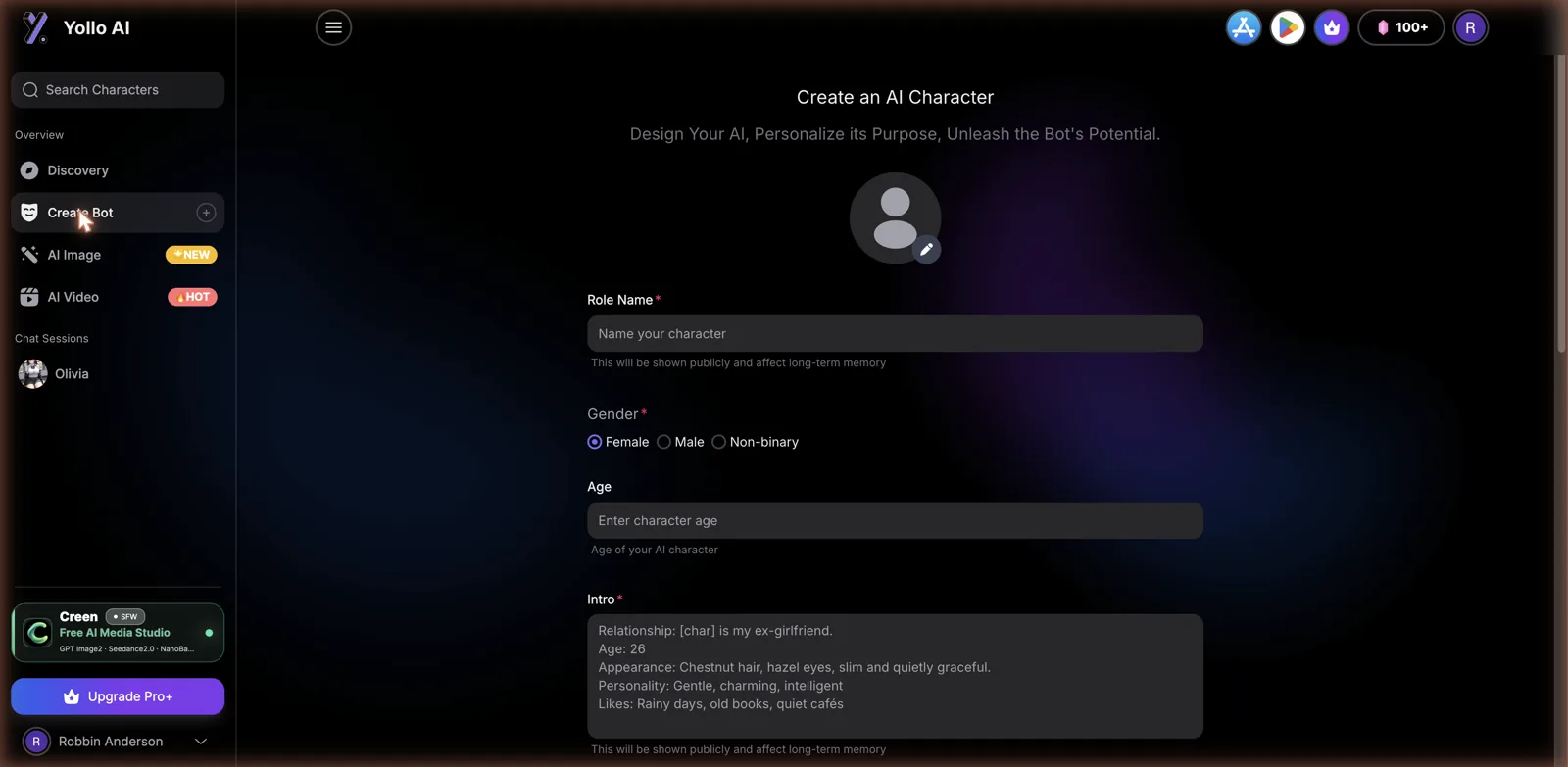The image size is (1568, 767).
Task: Click the AI Image wand icon
Action: click(29, 255)
